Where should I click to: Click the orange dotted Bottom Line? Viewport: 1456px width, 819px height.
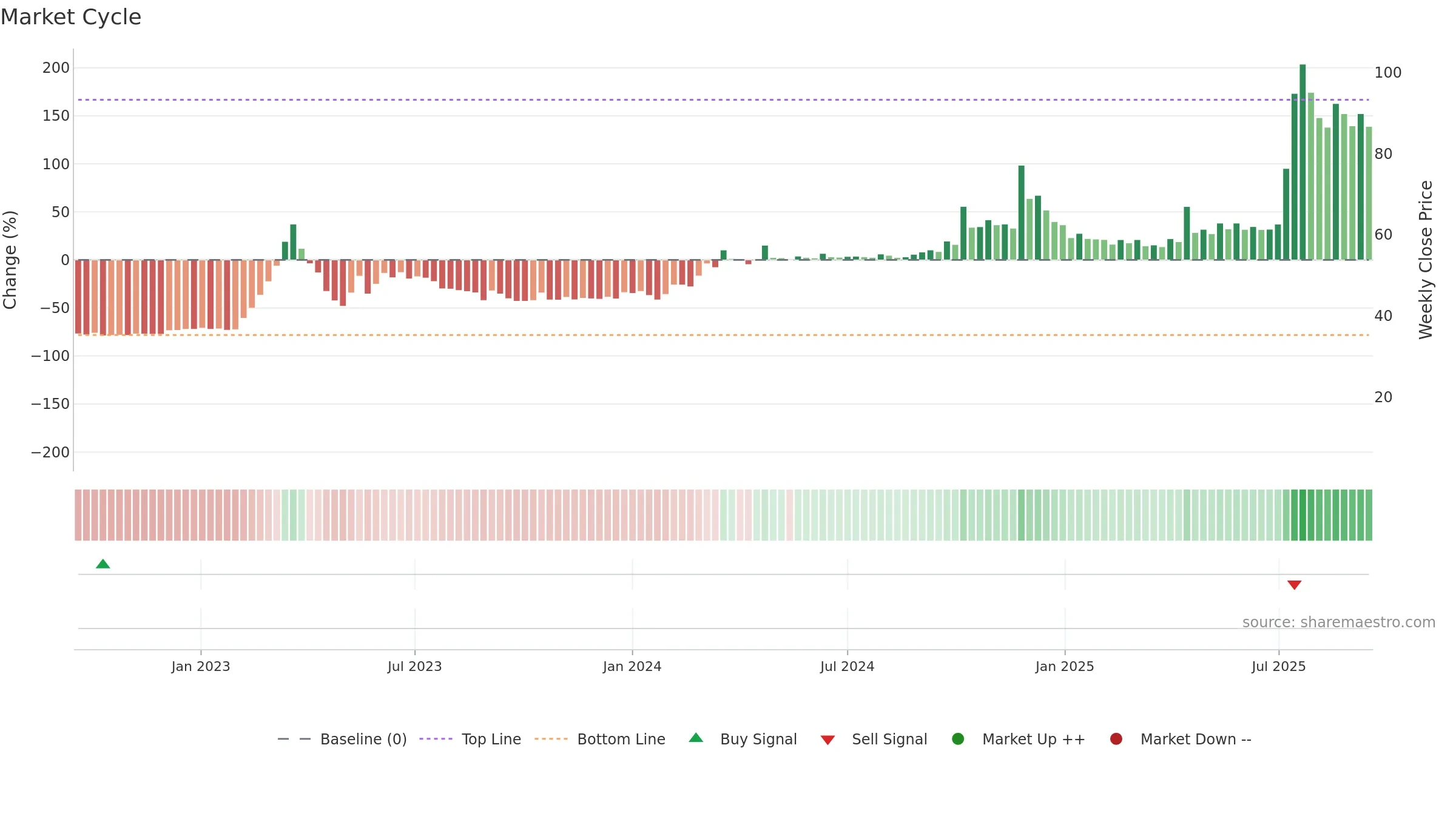pos(723,335)
